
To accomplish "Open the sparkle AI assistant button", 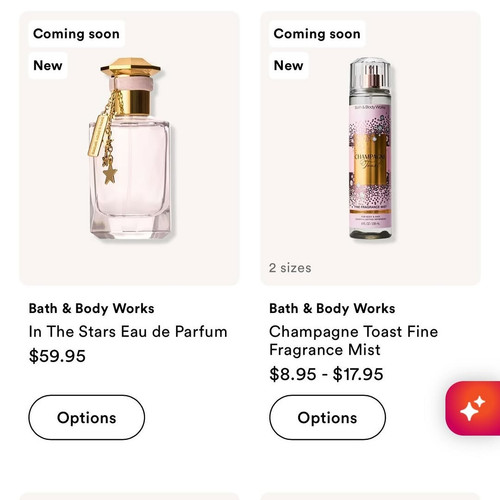I will tap(473, 408).
